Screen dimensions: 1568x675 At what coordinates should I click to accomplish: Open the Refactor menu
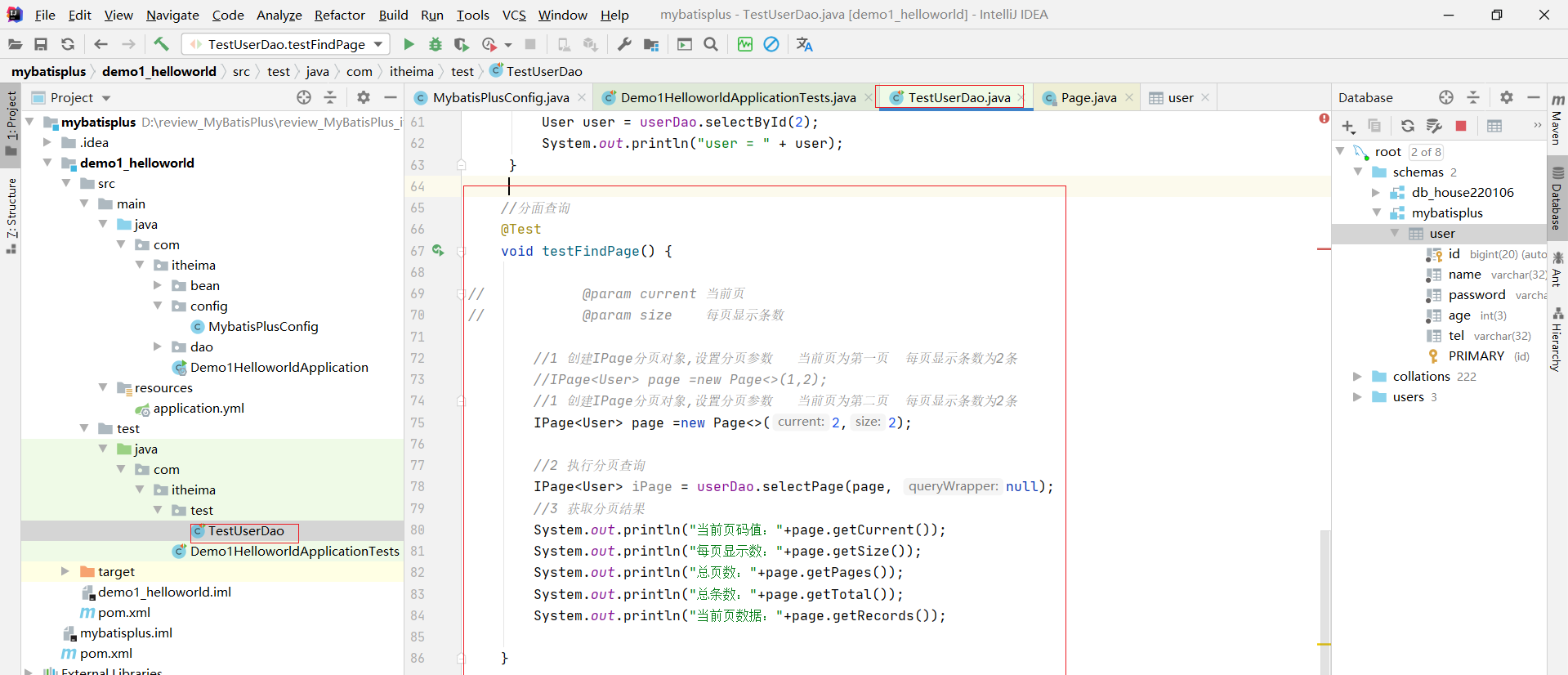(340, 15)
